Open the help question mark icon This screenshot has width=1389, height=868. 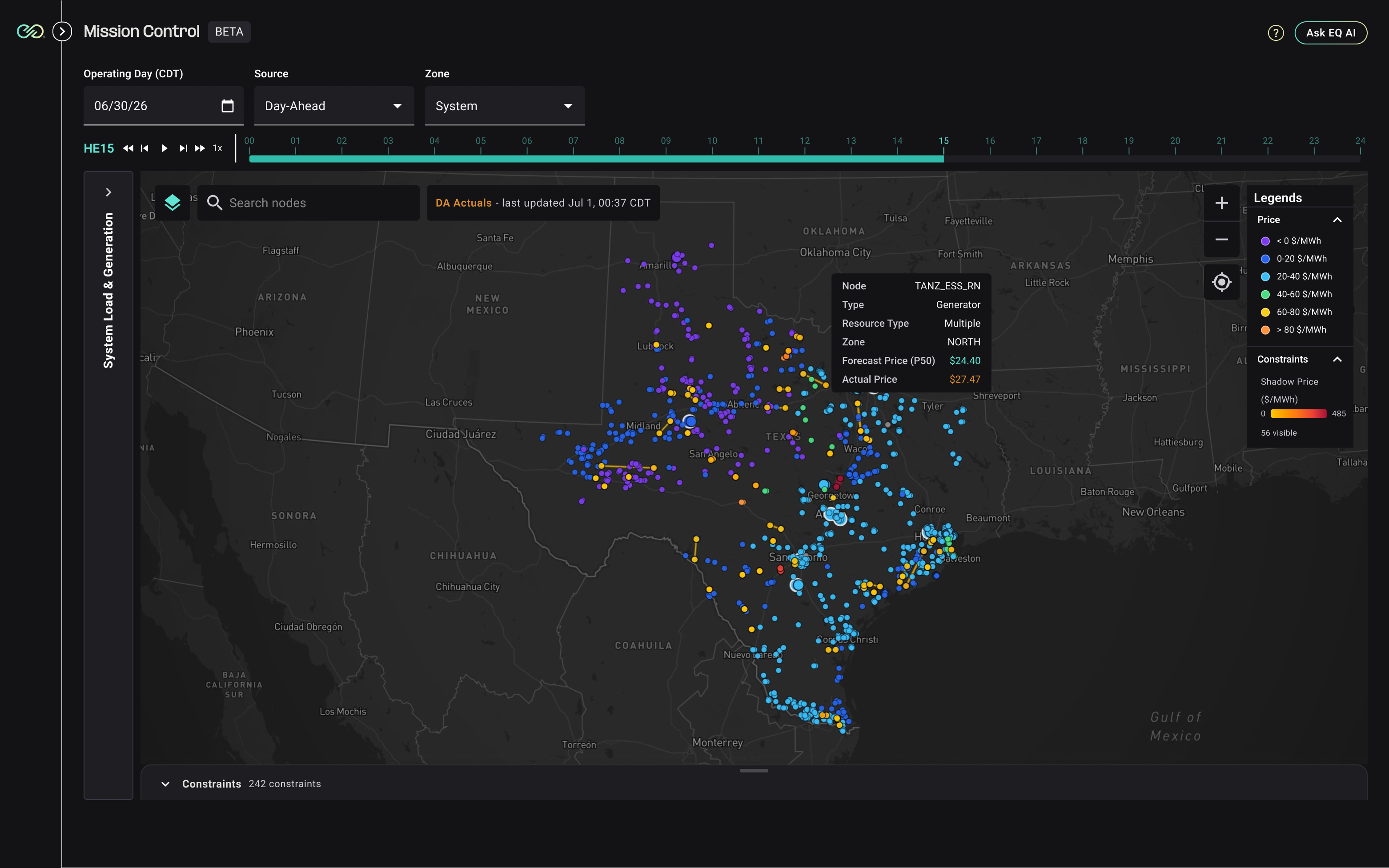pyautogui.click(x=1275, y=33)
